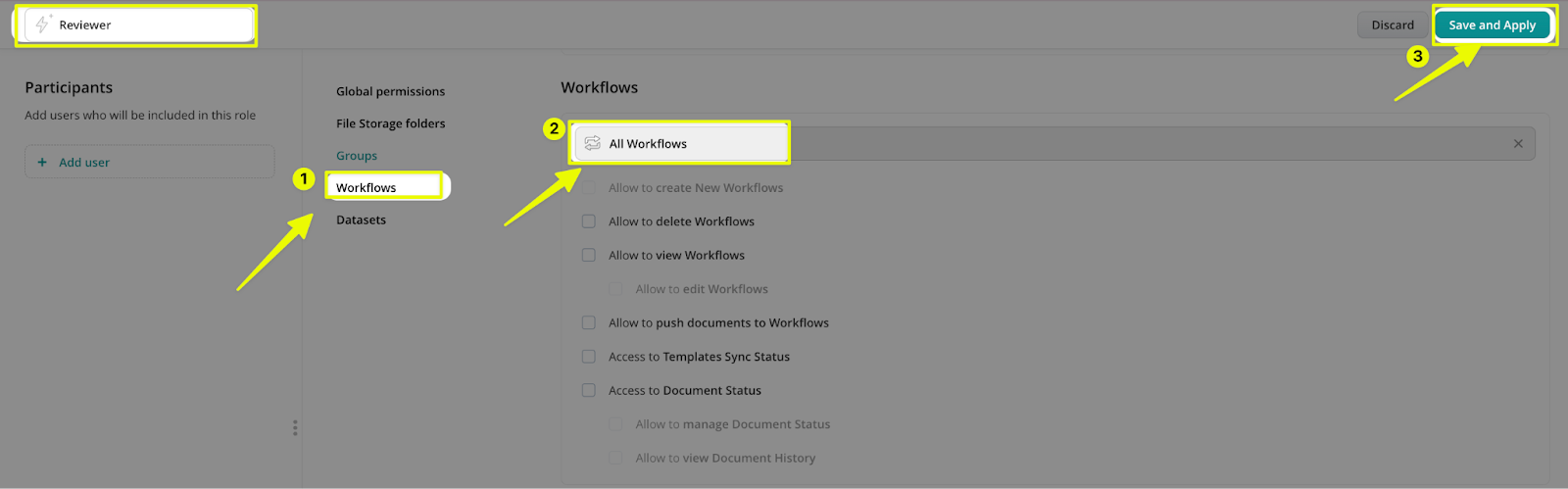The image size is (1568, 489).
Task: Toggle Allow to push documents to Workflows
Action: pos(589,322)
